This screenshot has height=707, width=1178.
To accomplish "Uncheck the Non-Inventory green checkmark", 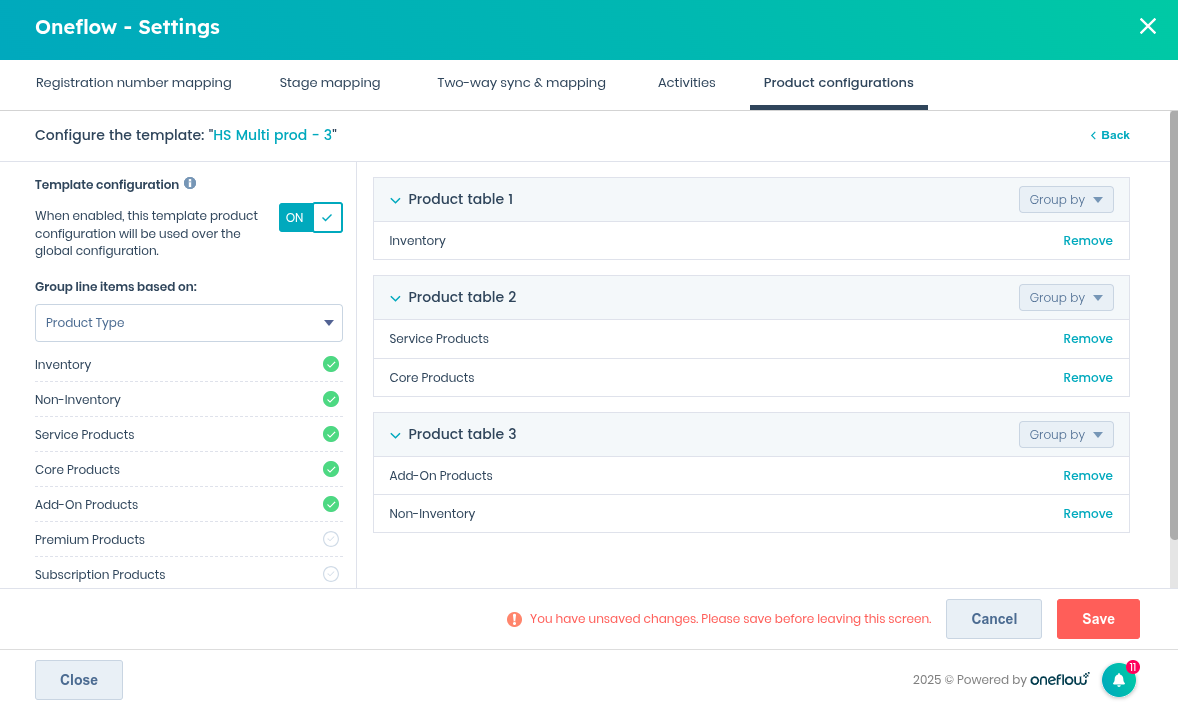I will (x=331, y=399).
